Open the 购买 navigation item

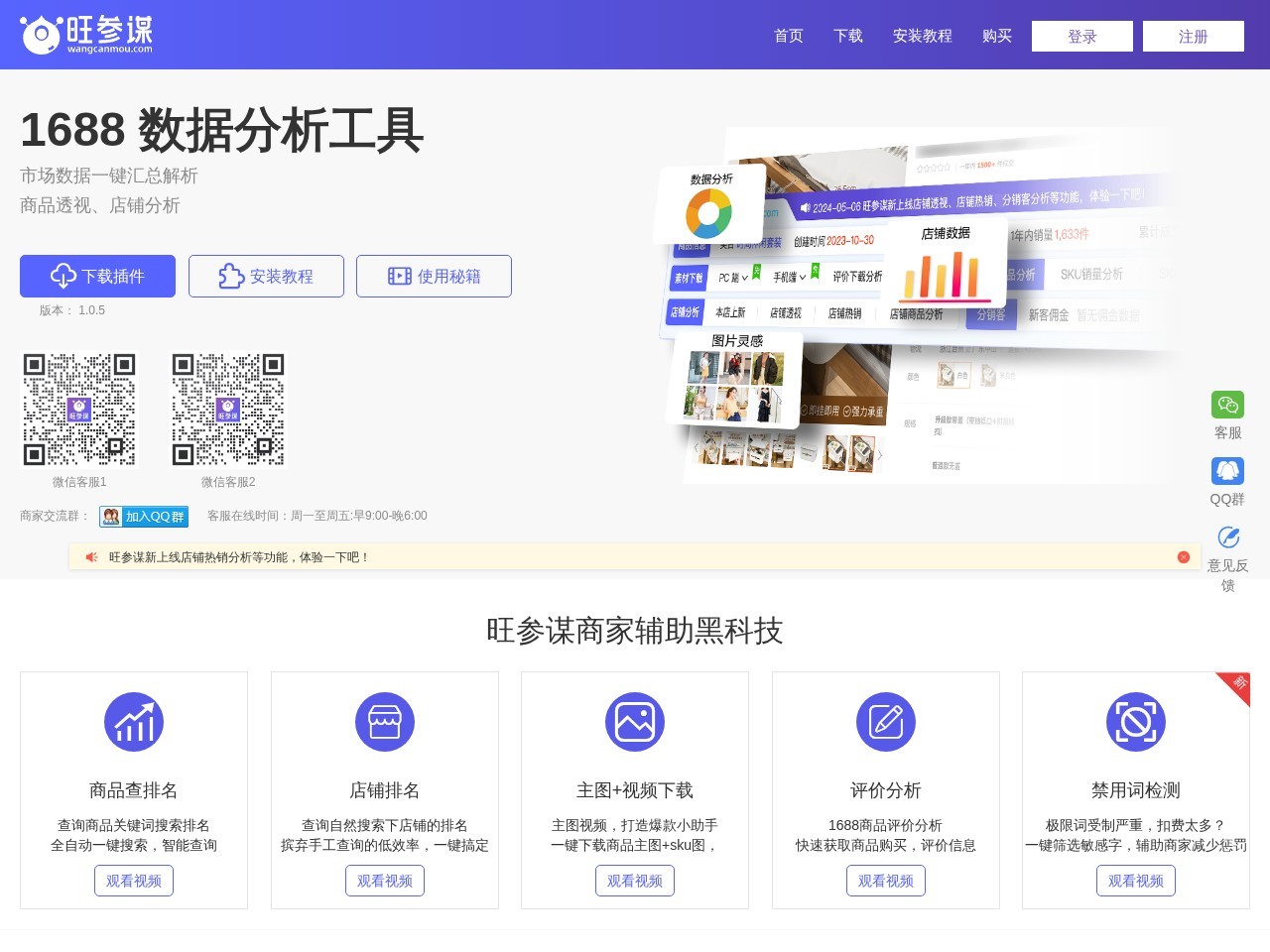tap(997, 36)
